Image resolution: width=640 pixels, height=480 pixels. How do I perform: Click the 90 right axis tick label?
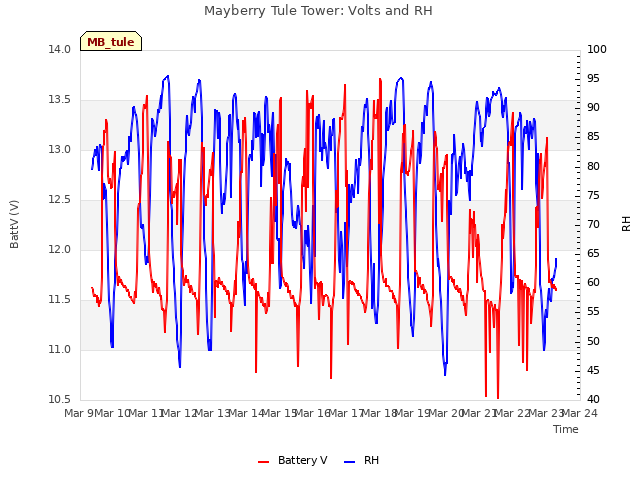tap(593, 108)
